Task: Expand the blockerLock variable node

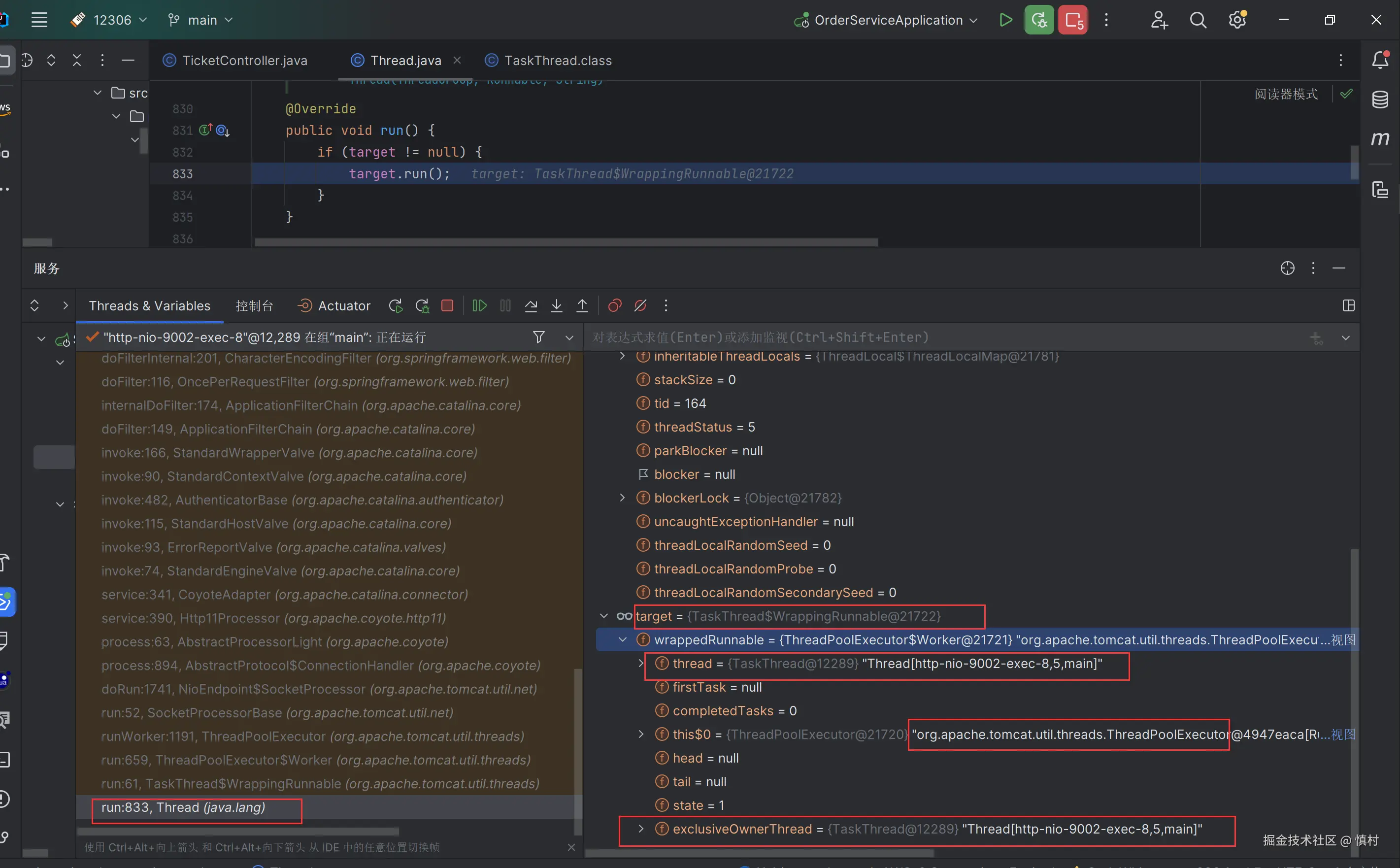Action: [622, 498]
